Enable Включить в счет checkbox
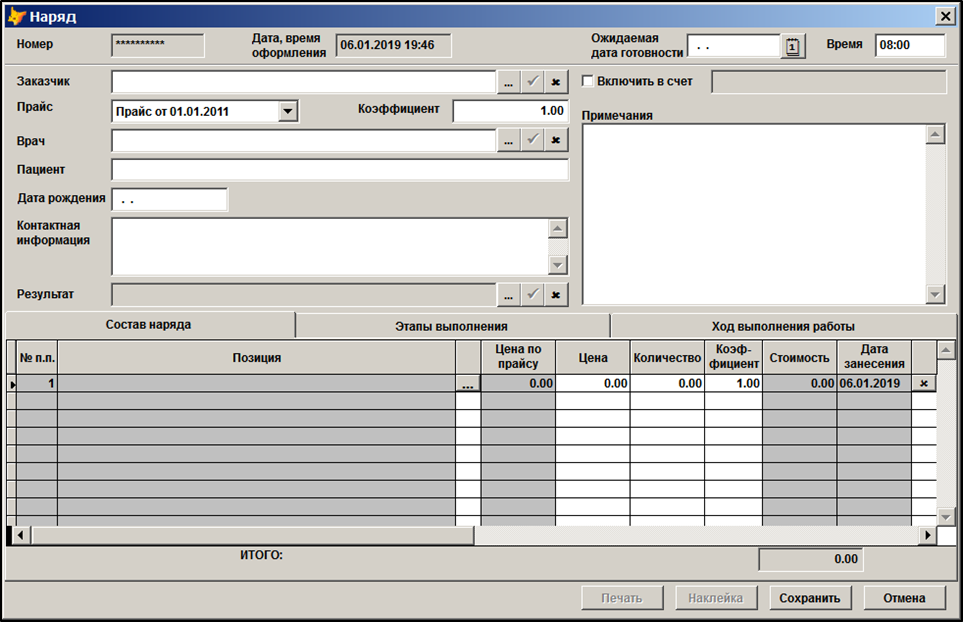Image resolution: width=963 pixels, height=622 pixels. click(x=589, y=81)
